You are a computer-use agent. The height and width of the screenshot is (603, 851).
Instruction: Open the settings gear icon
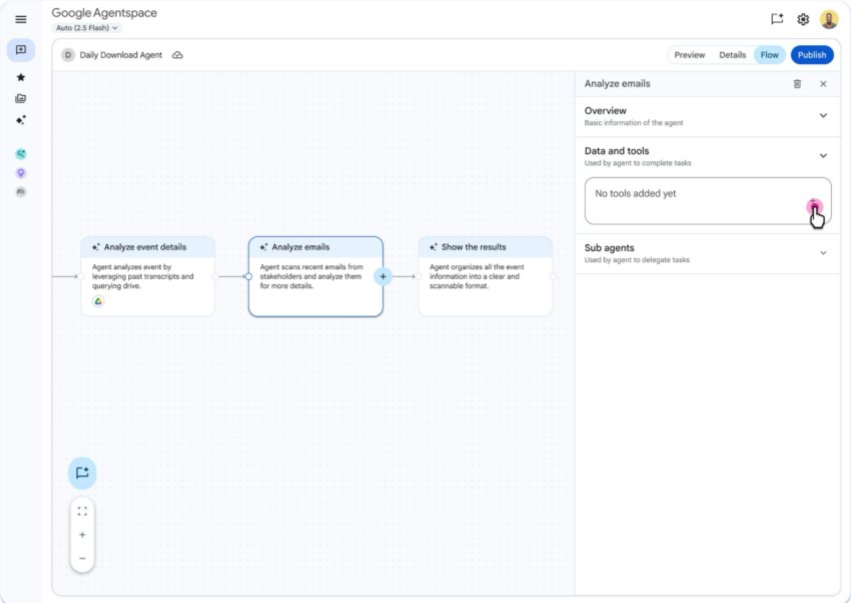(803, 20)
